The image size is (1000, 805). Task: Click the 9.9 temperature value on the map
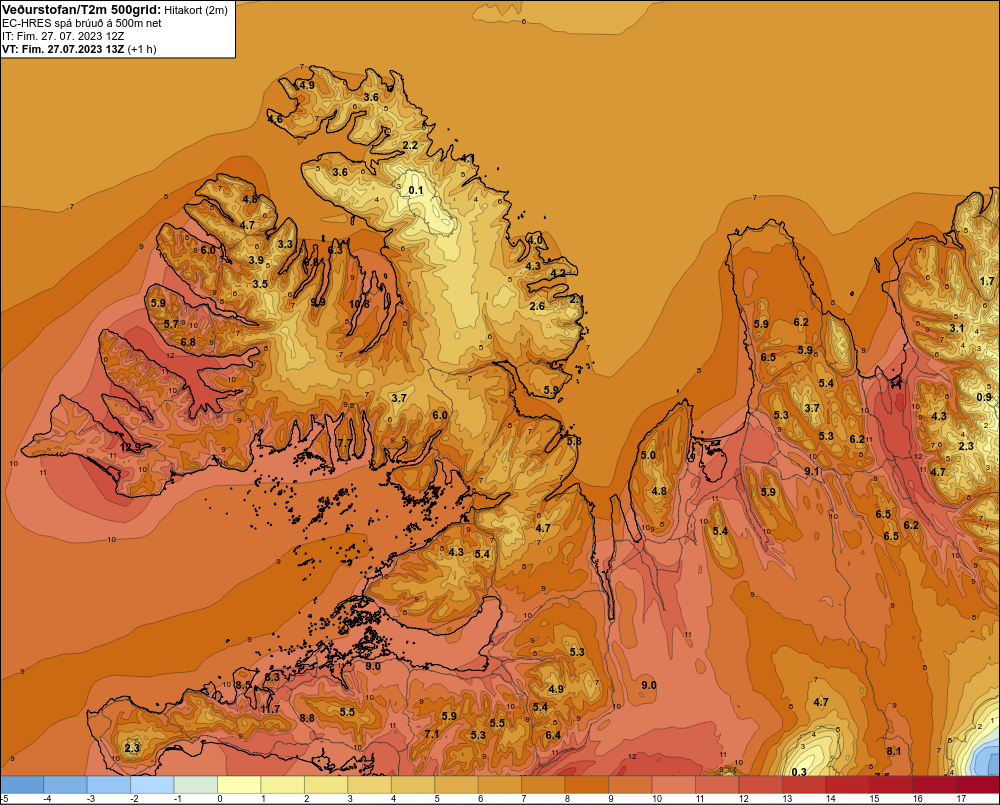click(x=318, y=302)
